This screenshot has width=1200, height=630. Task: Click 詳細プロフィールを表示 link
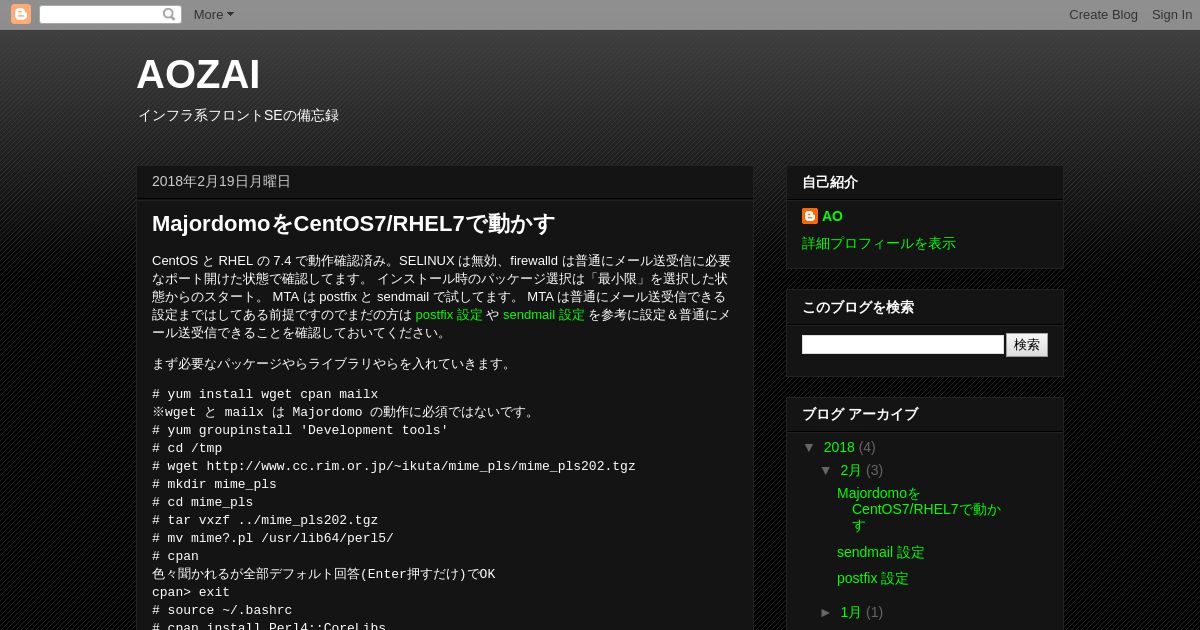click(879, 243)
